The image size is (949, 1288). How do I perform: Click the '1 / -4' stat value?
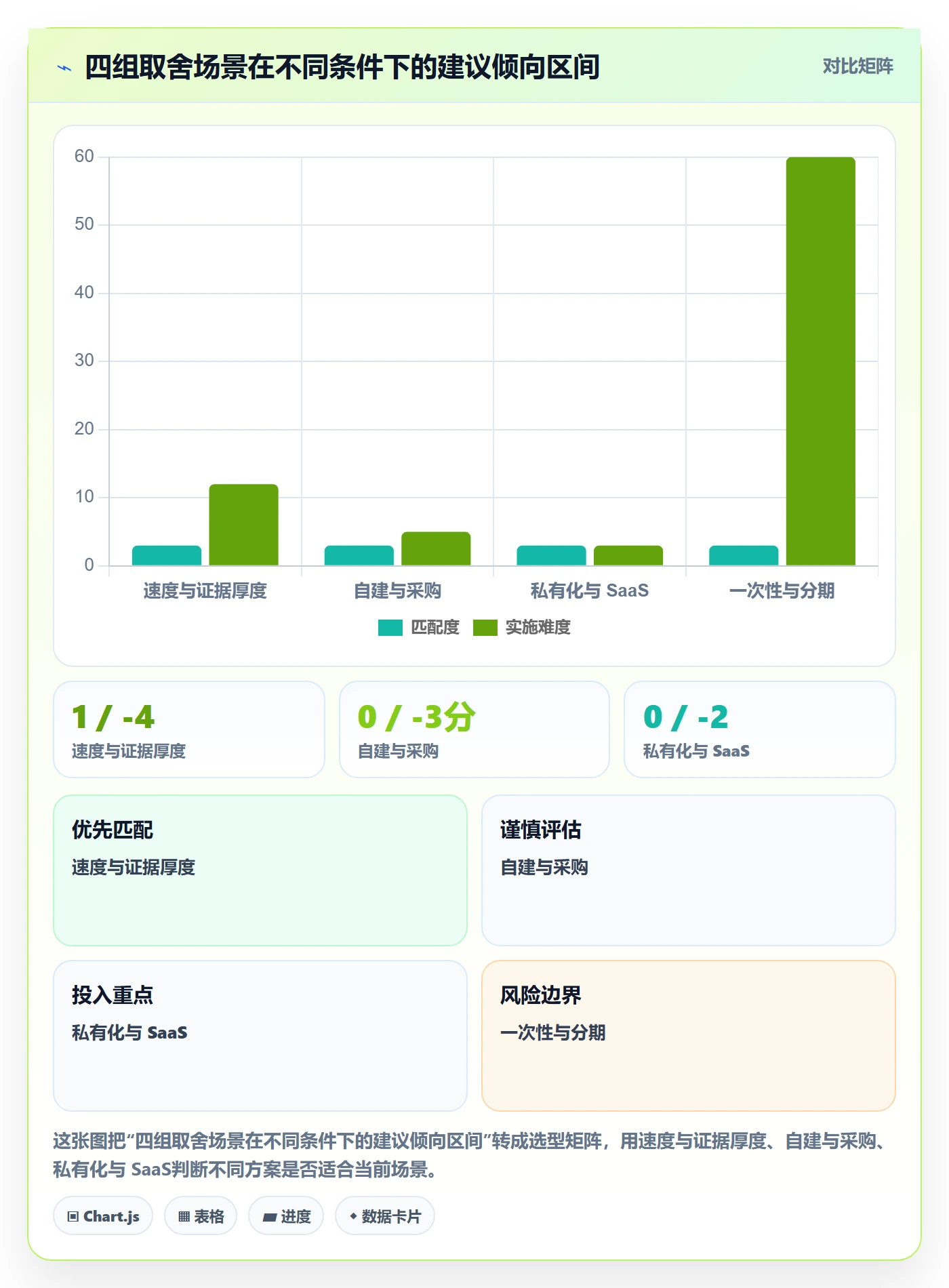pyautogui.click(x=113, y=717)
